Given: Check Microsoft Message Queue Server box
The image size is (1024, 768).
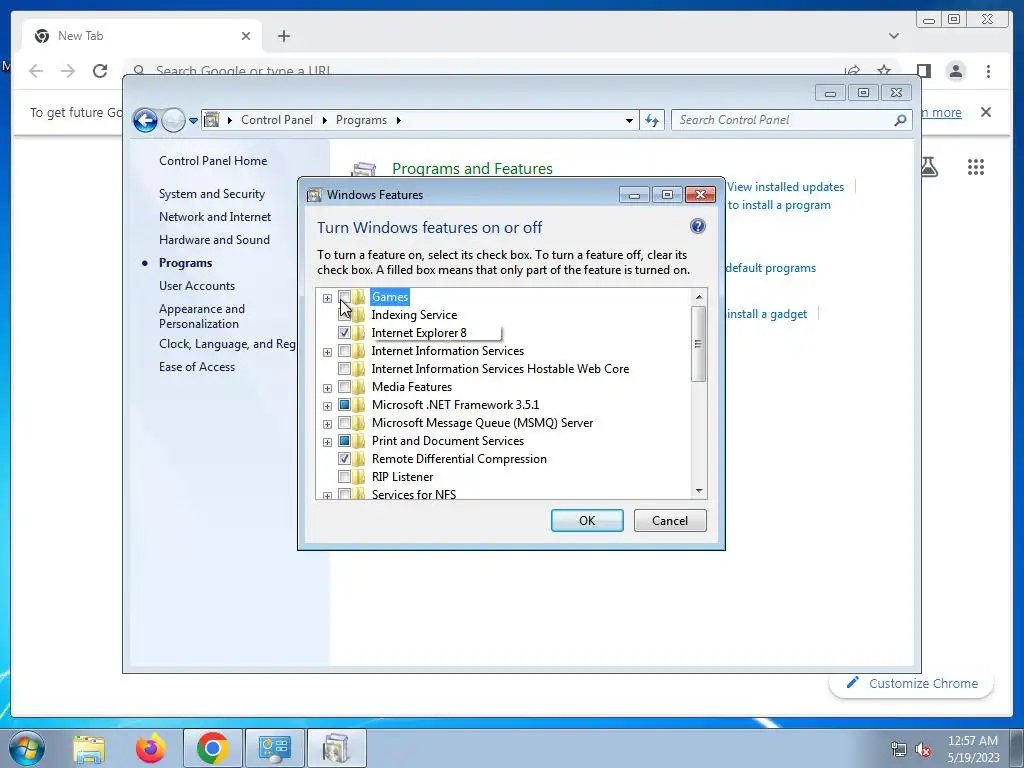Looking at the screenshot, I should tap(344, 423).
